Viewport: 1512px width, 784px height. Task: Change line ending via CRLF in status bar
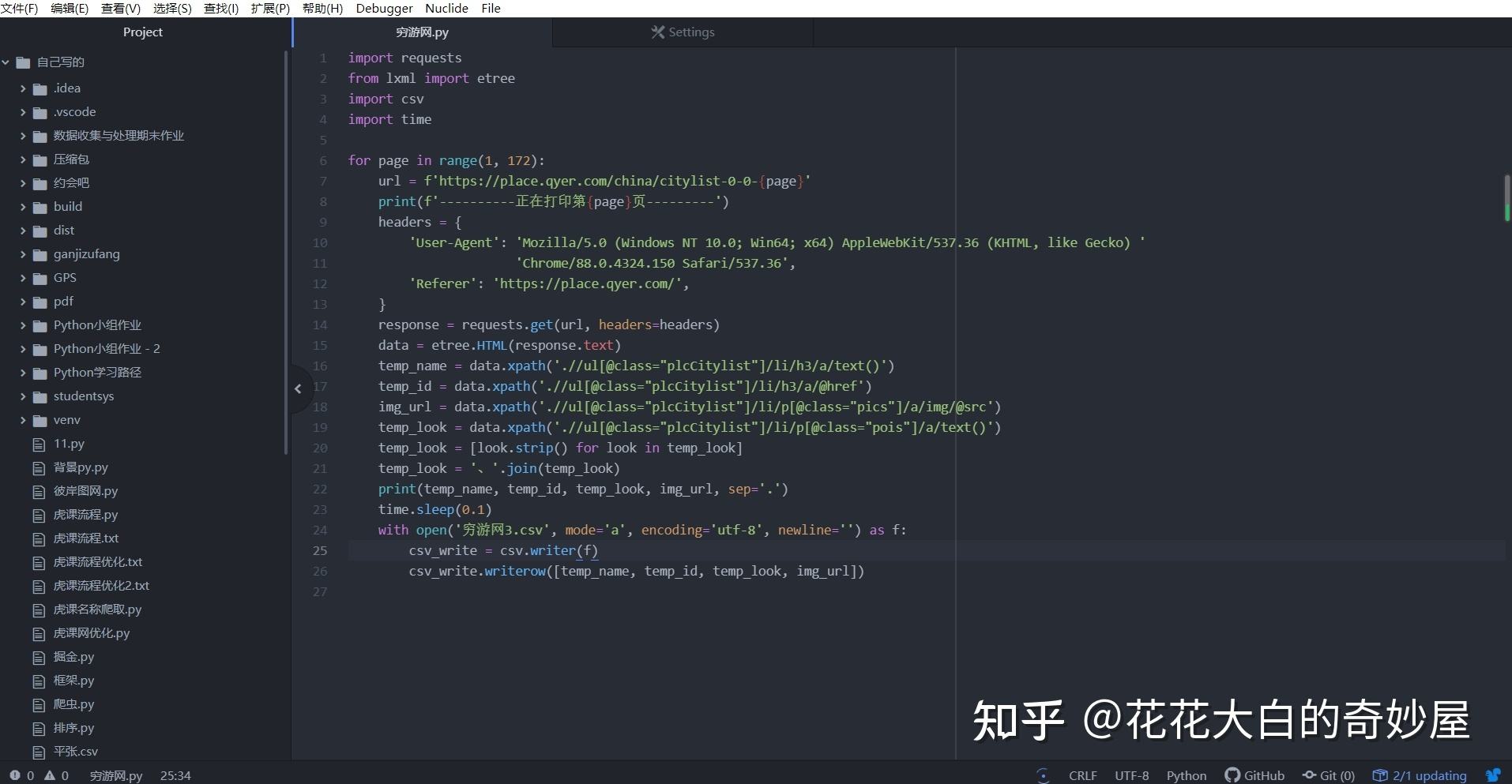1082,775
